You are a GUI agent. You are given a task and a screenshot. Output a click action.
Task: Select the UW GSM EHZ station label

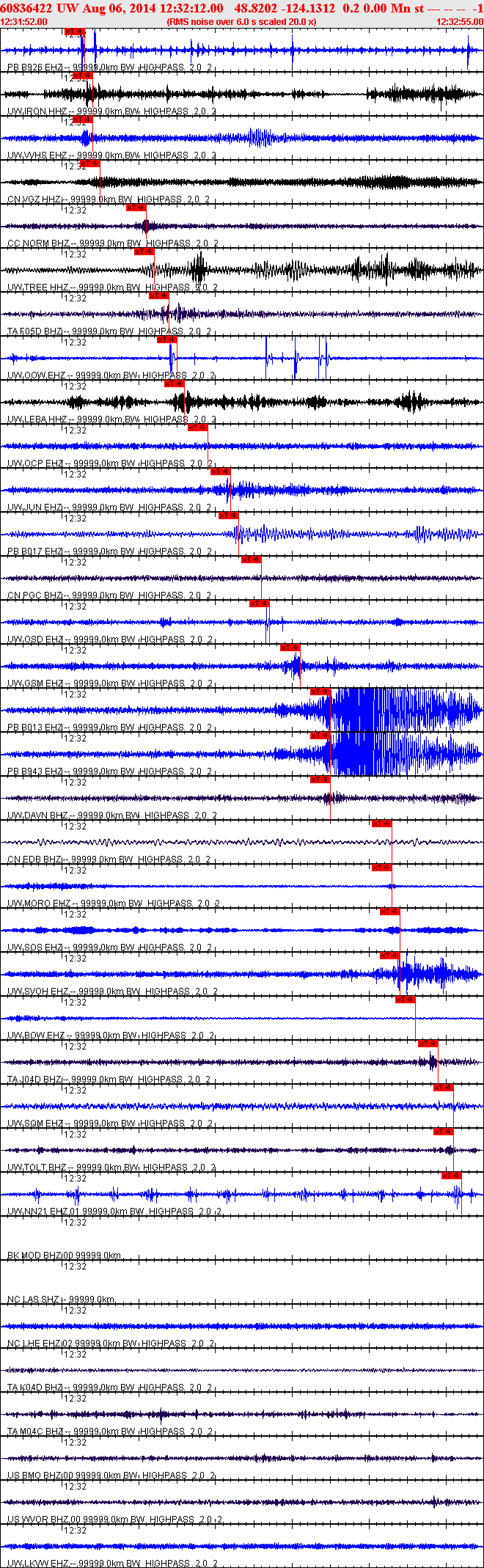pos(35,683)
